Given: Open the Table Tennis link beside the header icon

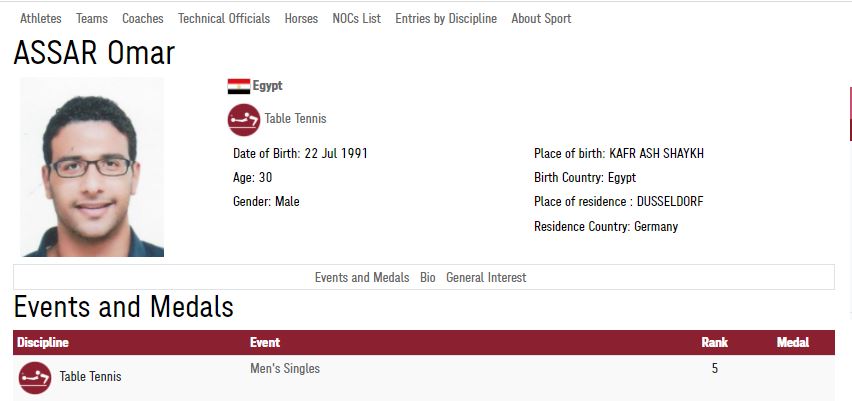Looking at the screenshot, I should coord(296,118).
